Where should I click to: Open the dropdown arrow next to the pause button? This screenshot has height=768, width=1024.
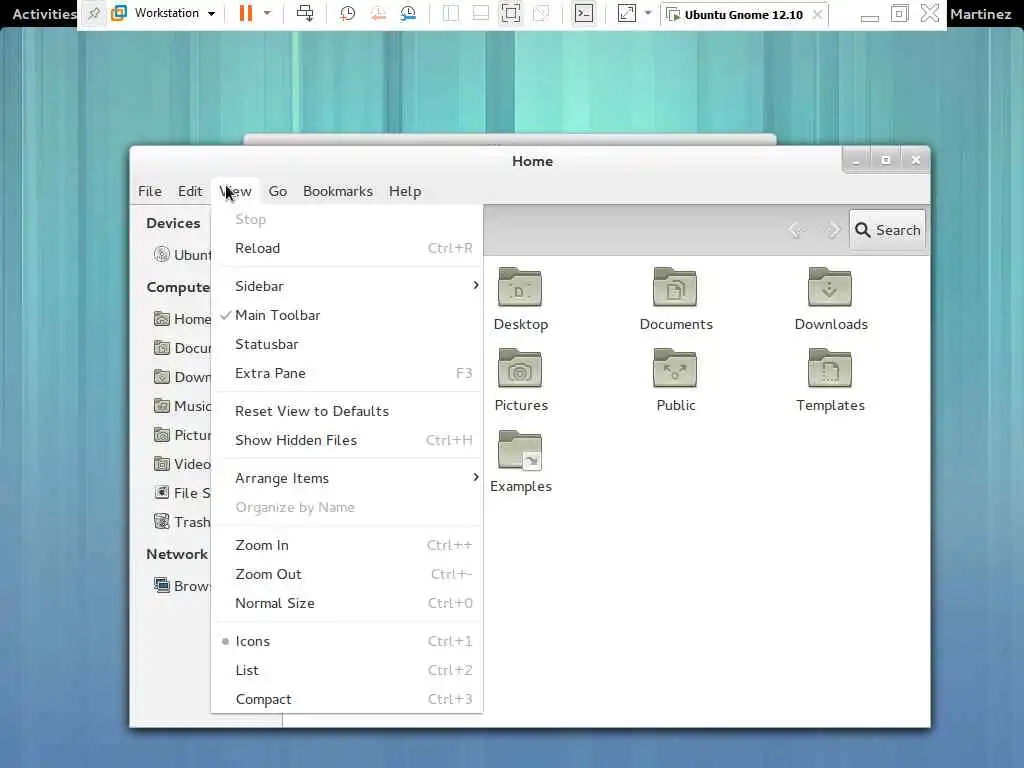267,13
